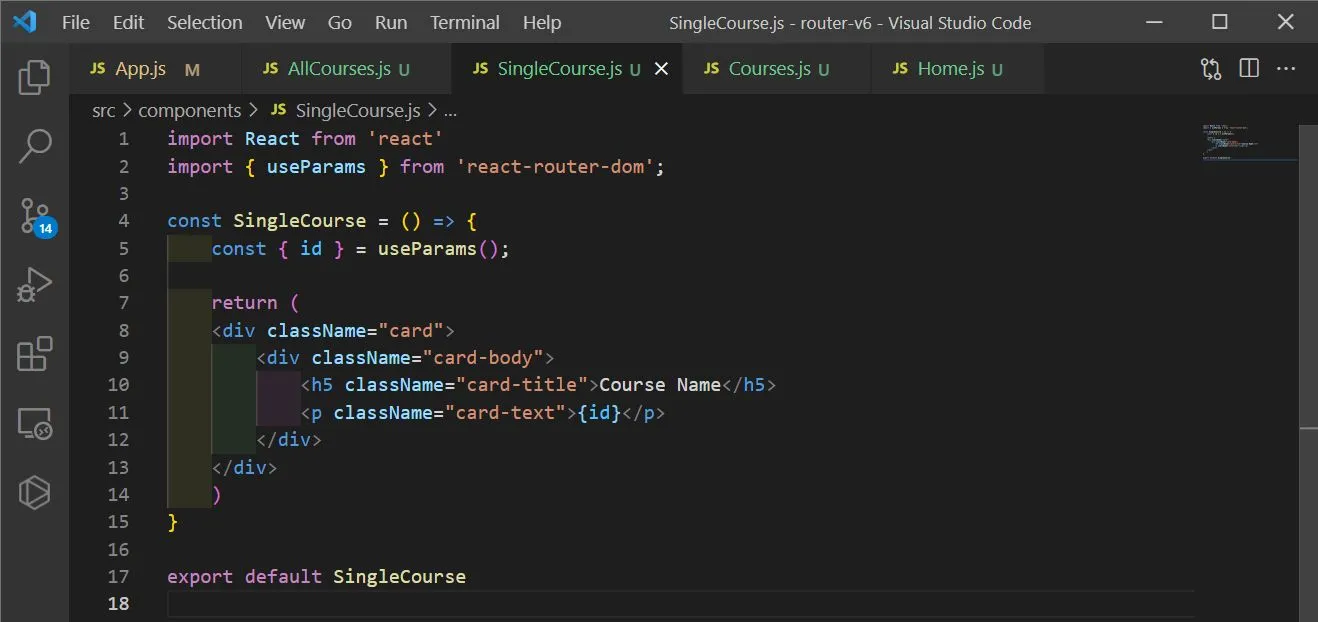Click the 'useParams()' call on line 5
1318x622 pixels.
pyautogui.click(x=438, y=249)
